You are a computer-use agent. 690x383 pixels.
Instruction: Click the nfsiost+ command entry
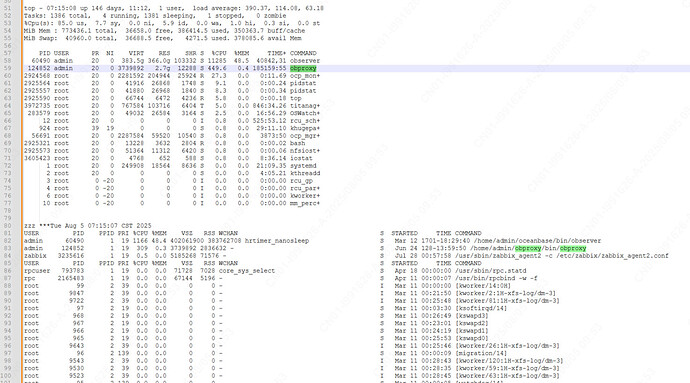(305, 151)
